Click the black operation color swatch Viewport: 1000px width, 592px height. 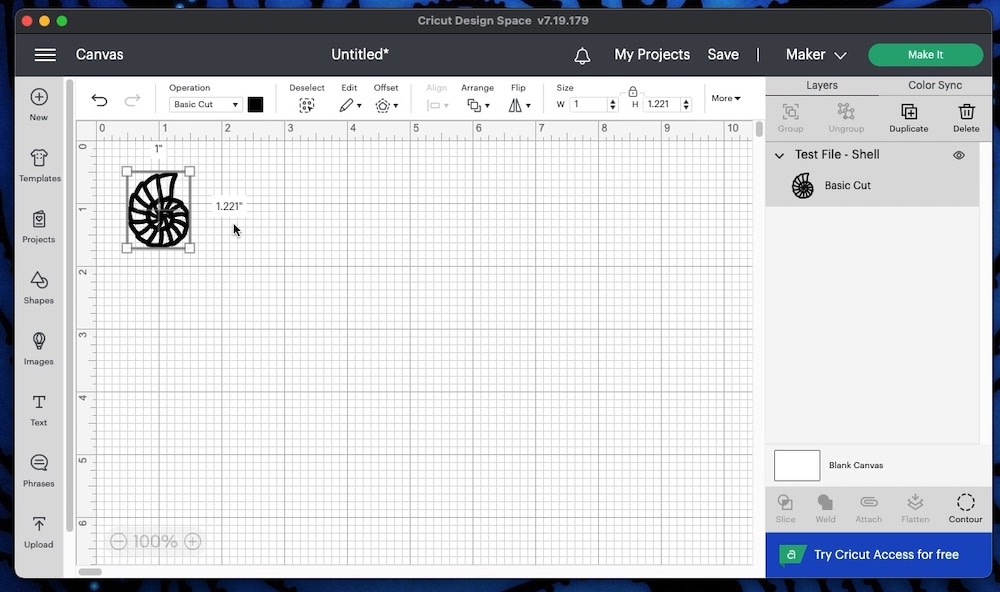point(255,105)
